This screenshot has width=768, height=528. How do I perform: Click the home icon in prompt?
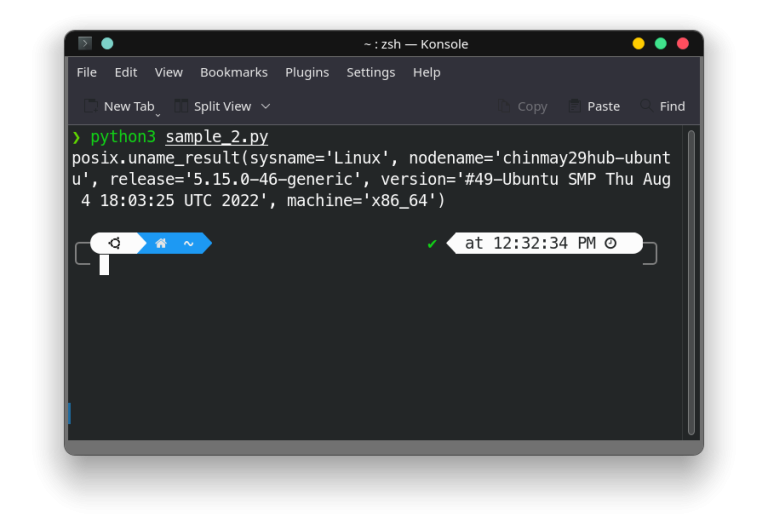point(161,243)
